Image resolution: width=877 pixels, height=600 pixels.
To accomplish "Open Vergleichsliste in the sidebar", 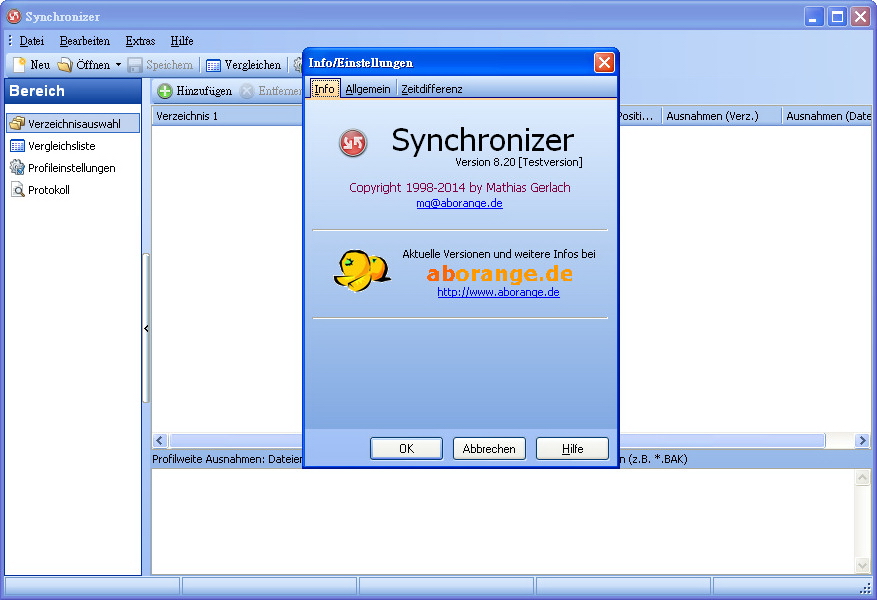I will [61, 146].
